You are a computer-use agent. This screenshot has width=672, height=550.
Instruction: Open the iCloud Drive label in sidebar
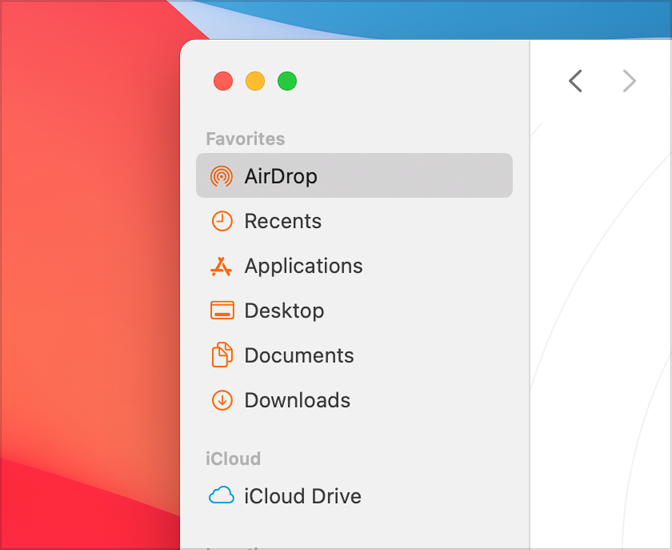(303, 496)
